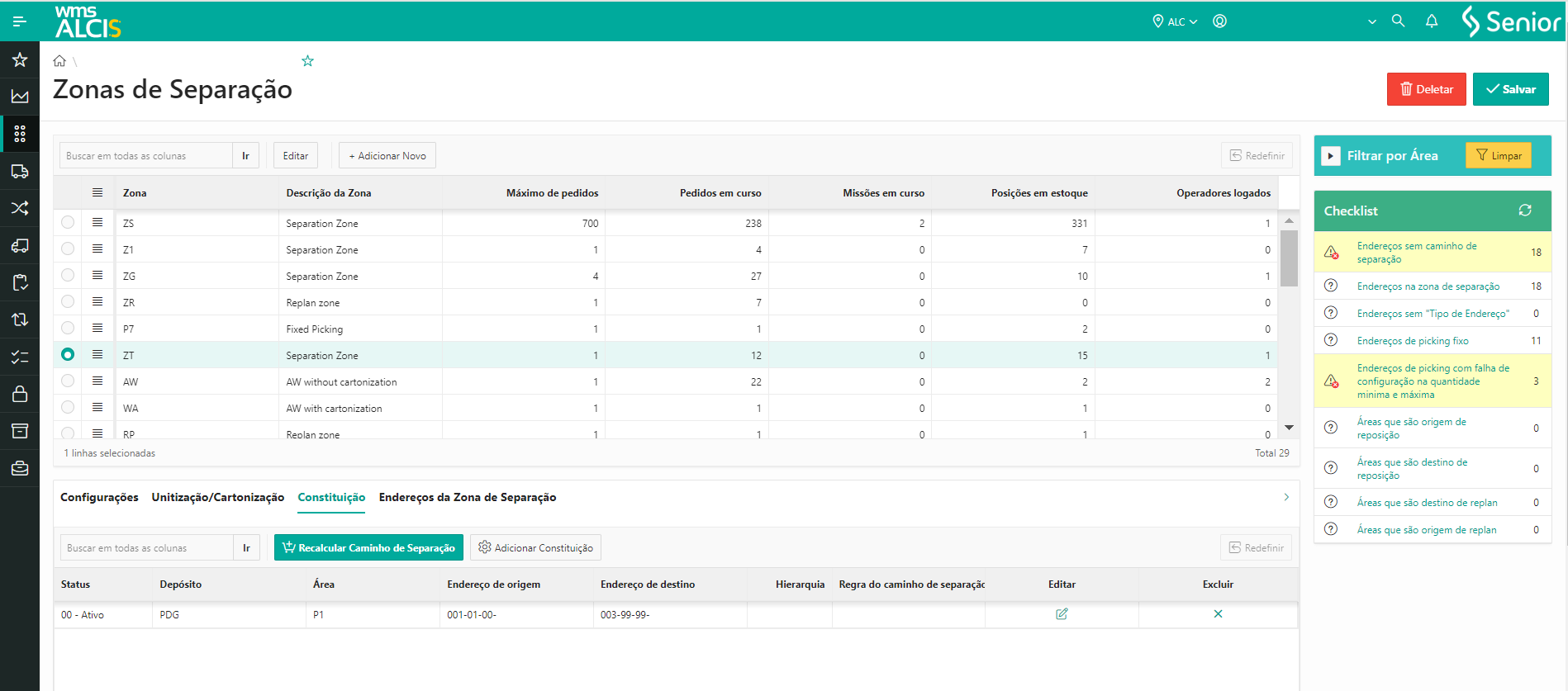The width and height of the screenshot is (1568, 691).
Task: Expand tabs with right chevron arrow
Action: (x=1286, y=497)
